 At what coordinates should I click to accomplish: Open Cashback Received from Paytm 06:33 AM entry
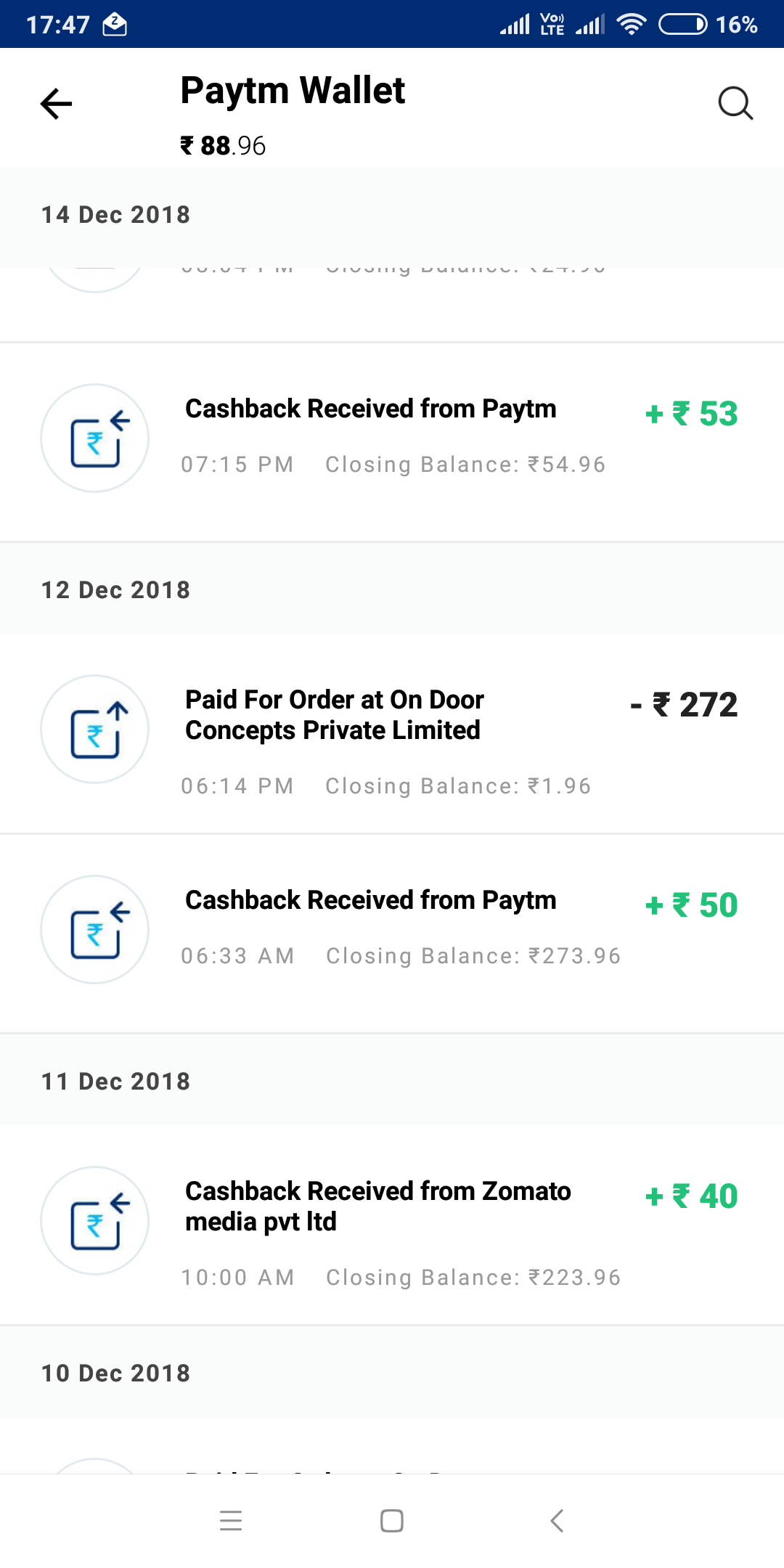coord(392,934)
